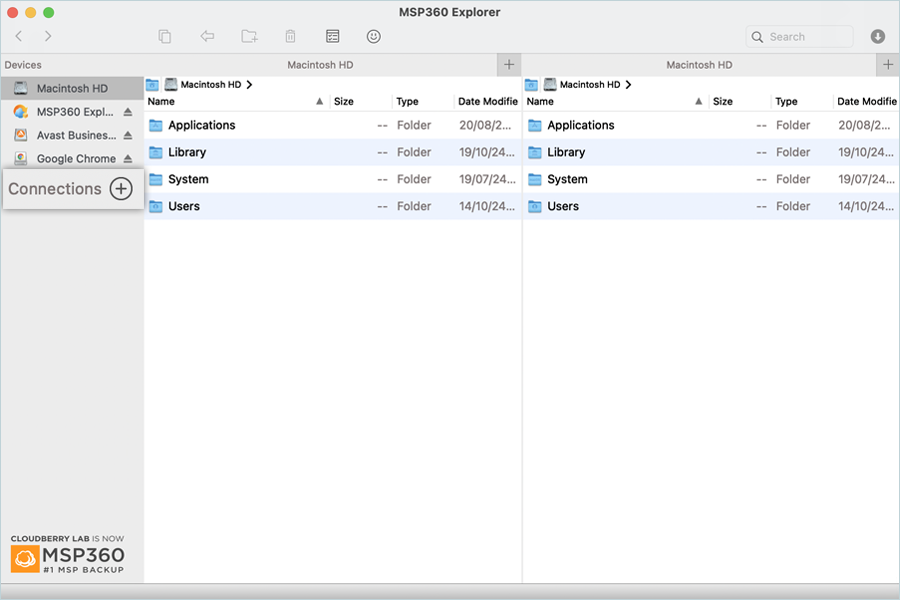The height and width of the screenshot is (600, 900).
Task: Add a new connection with plus icon
Action: click(x=121, y=189)
